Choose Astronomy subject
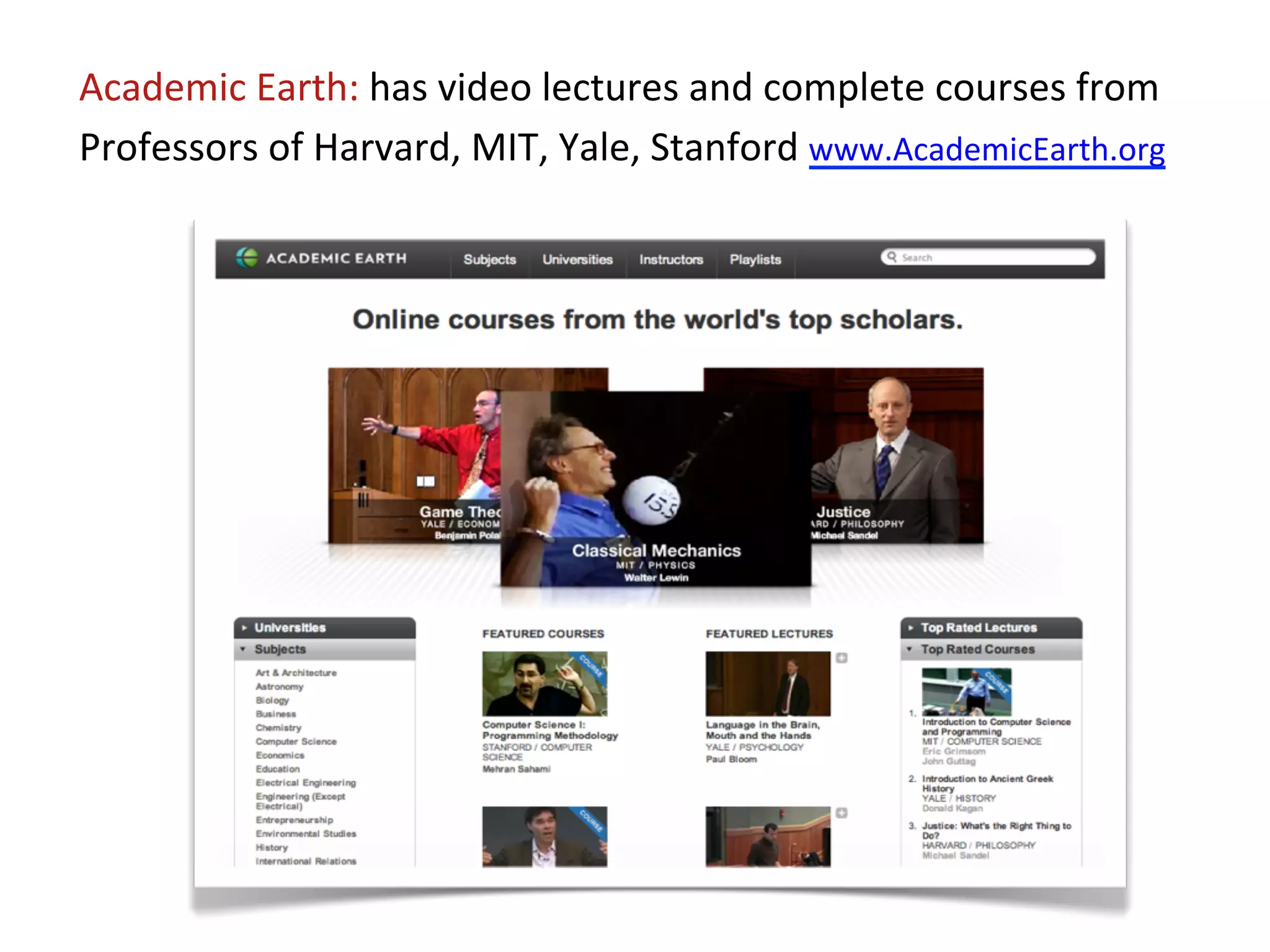 280,687
